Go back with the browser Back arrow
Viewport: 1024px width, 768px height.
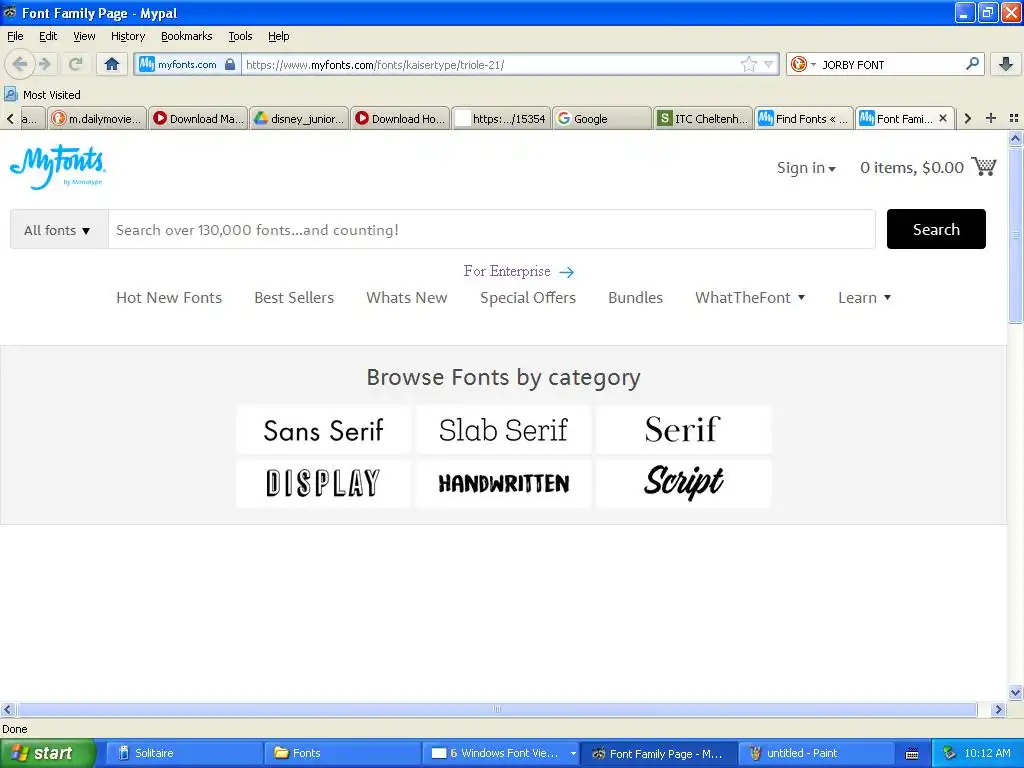click(x=20, y=64)
